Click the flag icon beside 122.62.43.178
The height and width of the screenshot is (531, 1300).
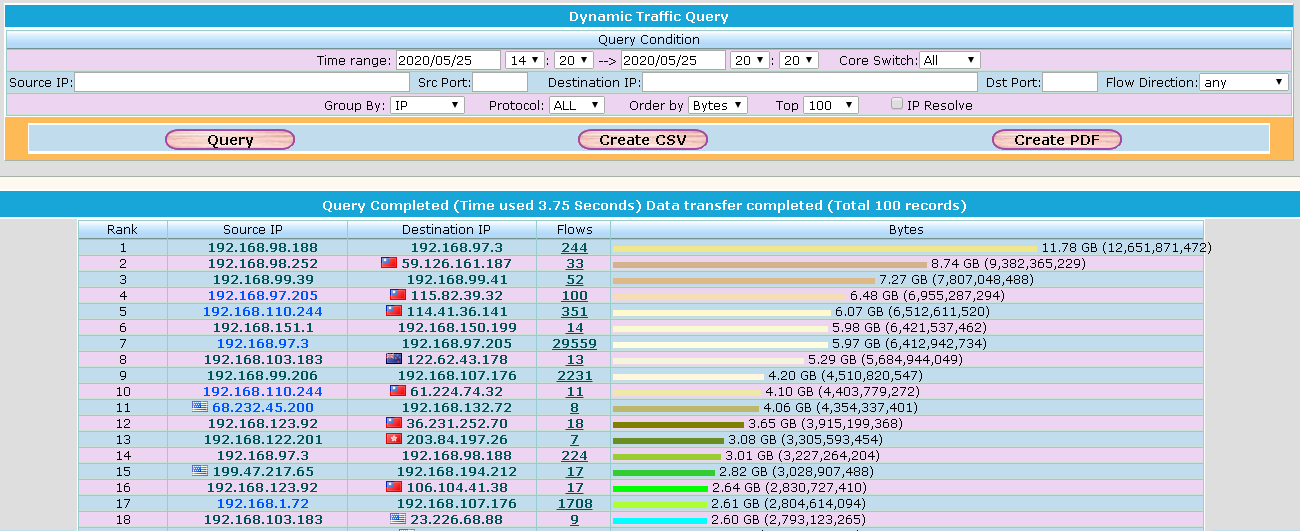[394, 359]
